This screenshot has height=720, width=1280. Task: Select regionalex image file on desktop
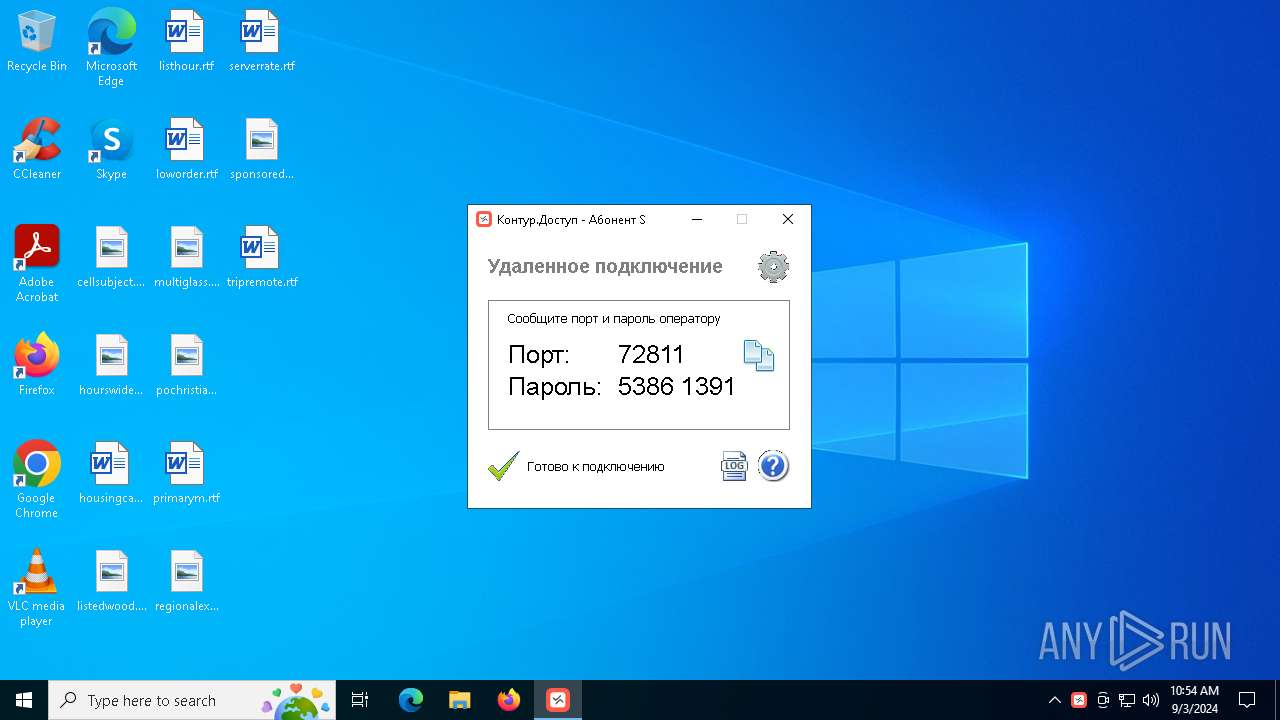coord(186,582)
